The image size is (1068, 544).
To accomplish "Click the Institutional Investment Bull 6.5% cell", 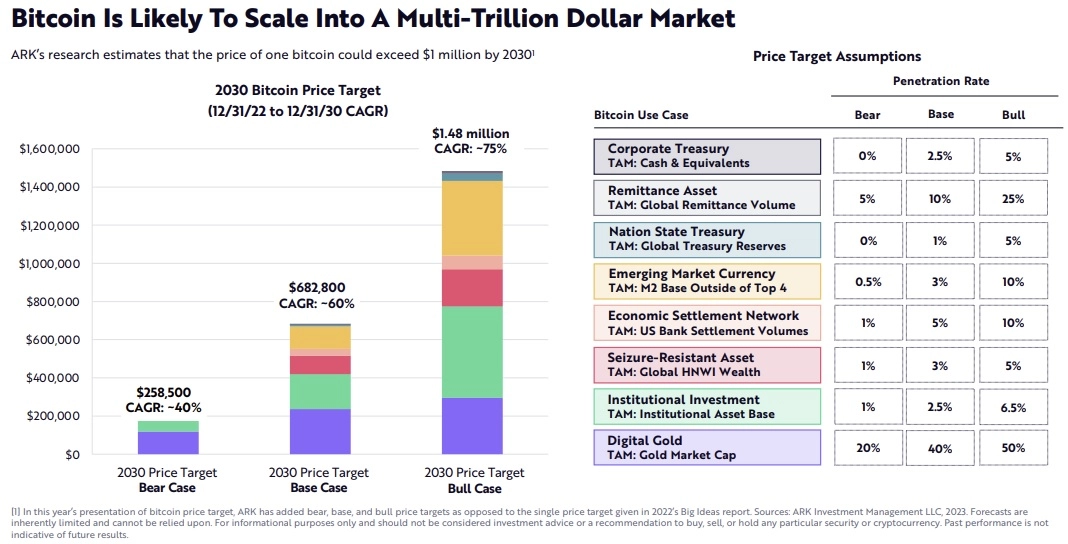I will (x=1013, y=407).
